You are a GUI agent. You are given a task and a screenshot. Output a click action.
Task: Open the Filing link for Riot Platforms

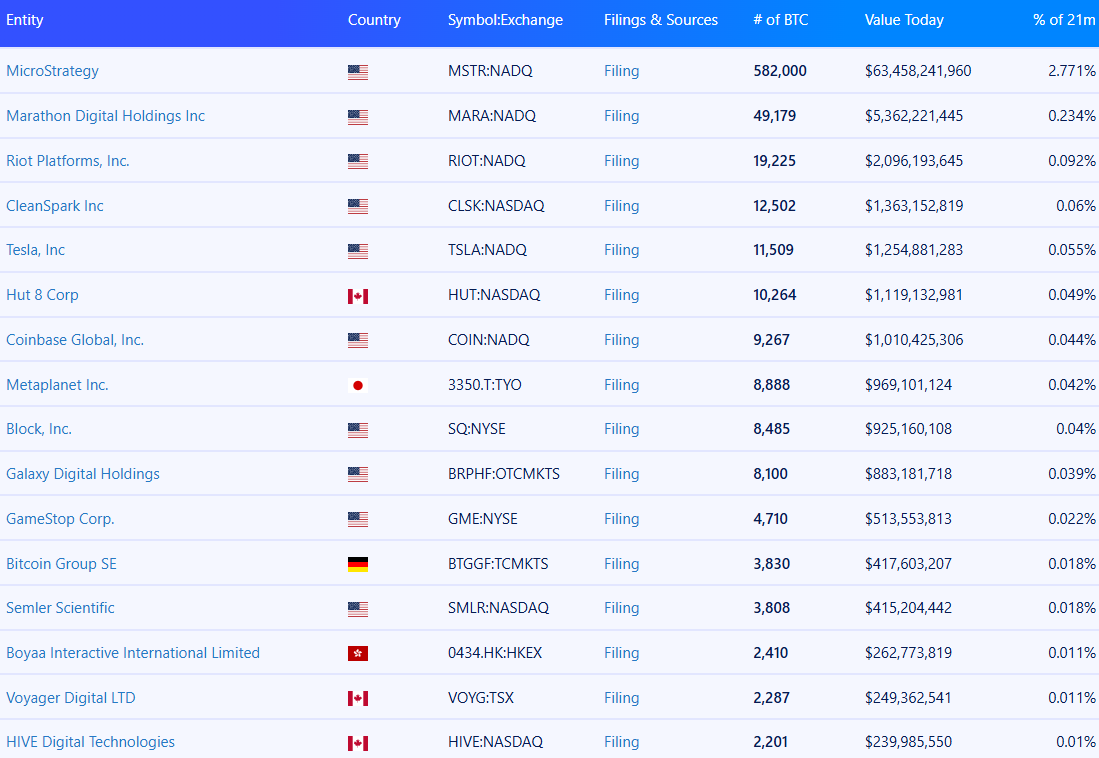point(622,161)
